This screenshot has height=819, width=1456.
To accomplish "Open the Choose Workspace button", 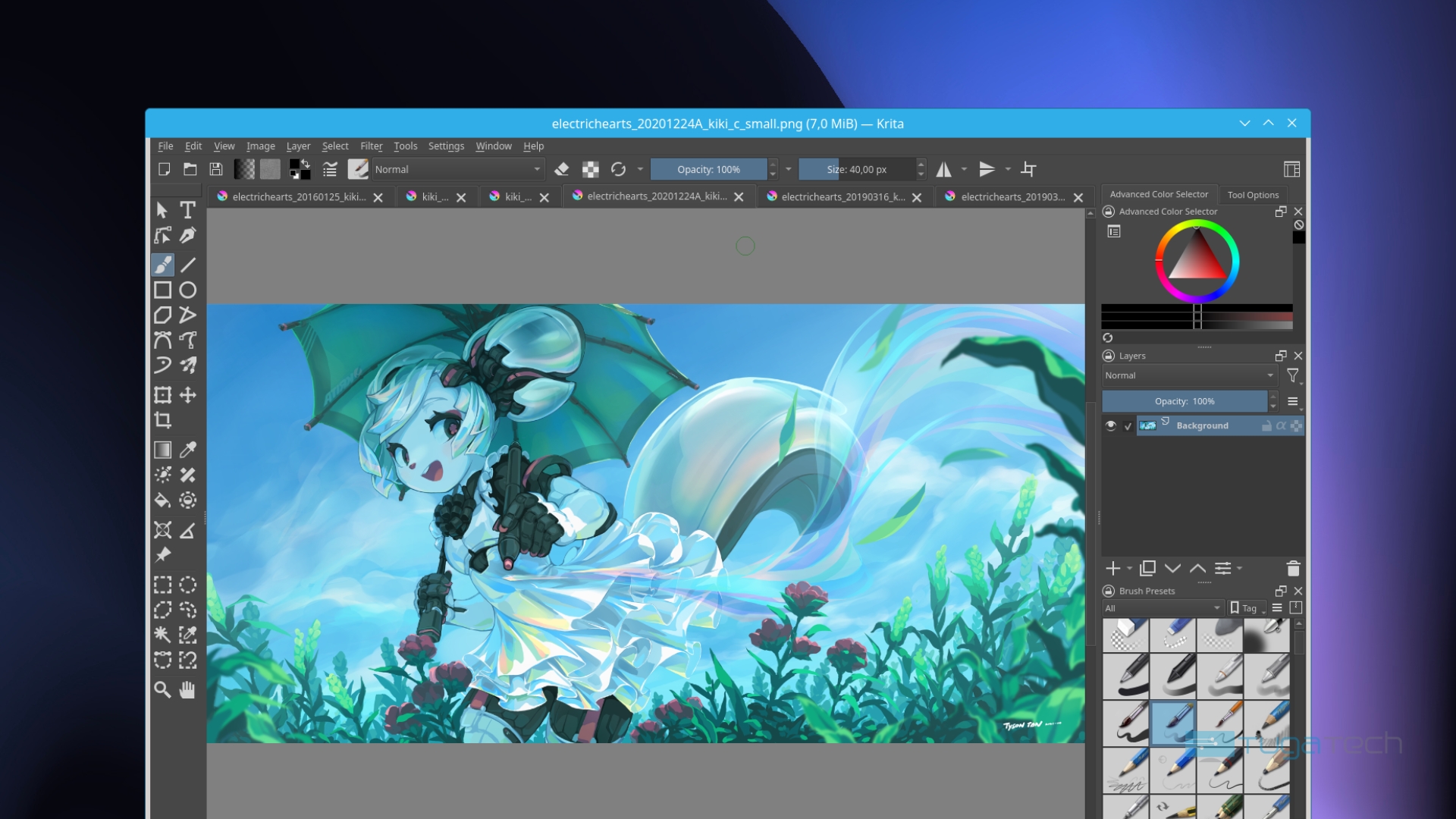I will click(x=1291, y=169).
